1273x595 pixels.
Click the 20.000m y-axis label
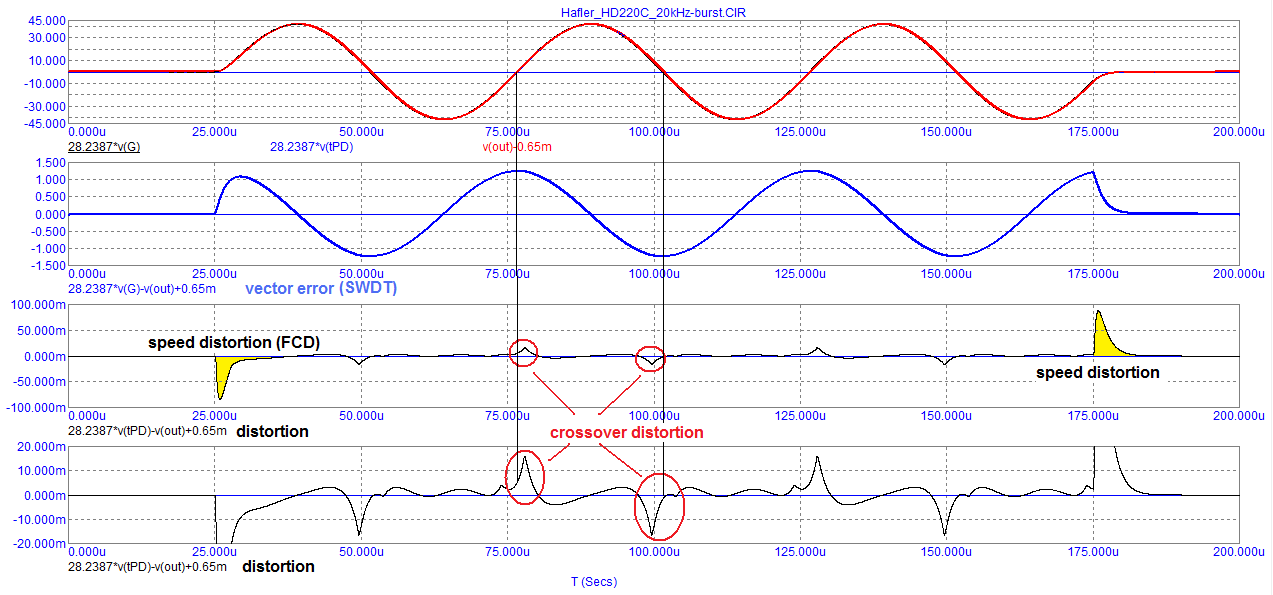tap(43, 447)
